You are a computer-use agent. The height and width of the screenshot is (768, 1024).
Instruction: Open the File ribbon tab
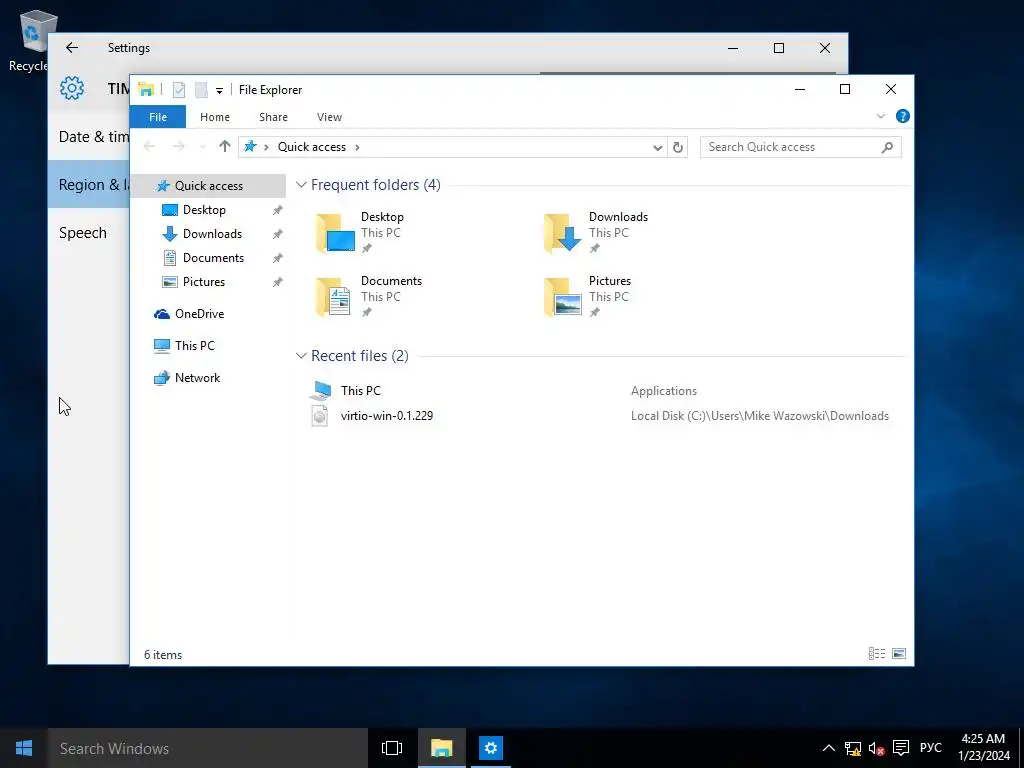157,117
